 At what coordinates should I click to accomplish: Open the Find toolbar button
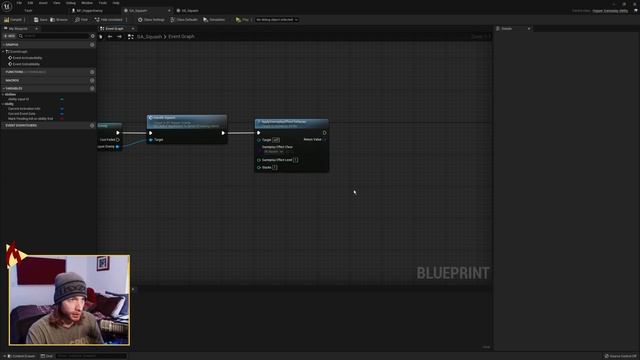pyautogui.click(x=82, y=20)
